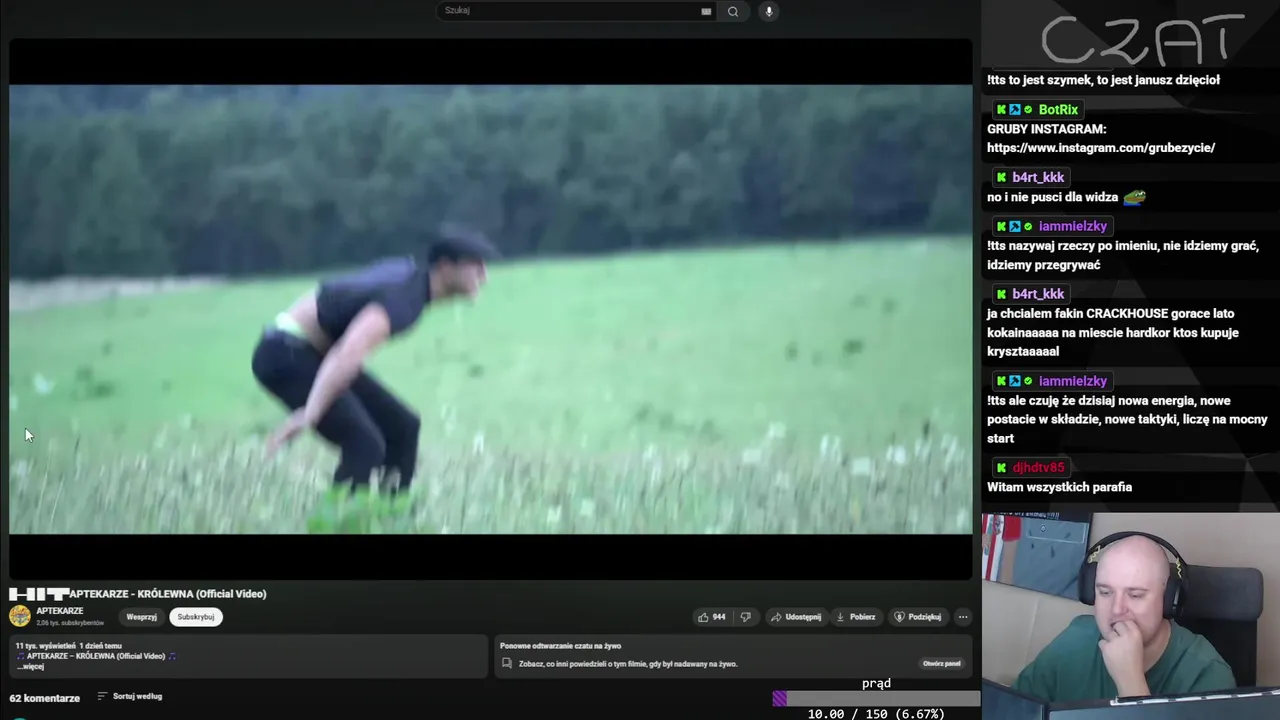The width and height of the screenshot is (1280, 720).
Task: Click the frog emote in b4rt_kkk message
Action: 1134,197
